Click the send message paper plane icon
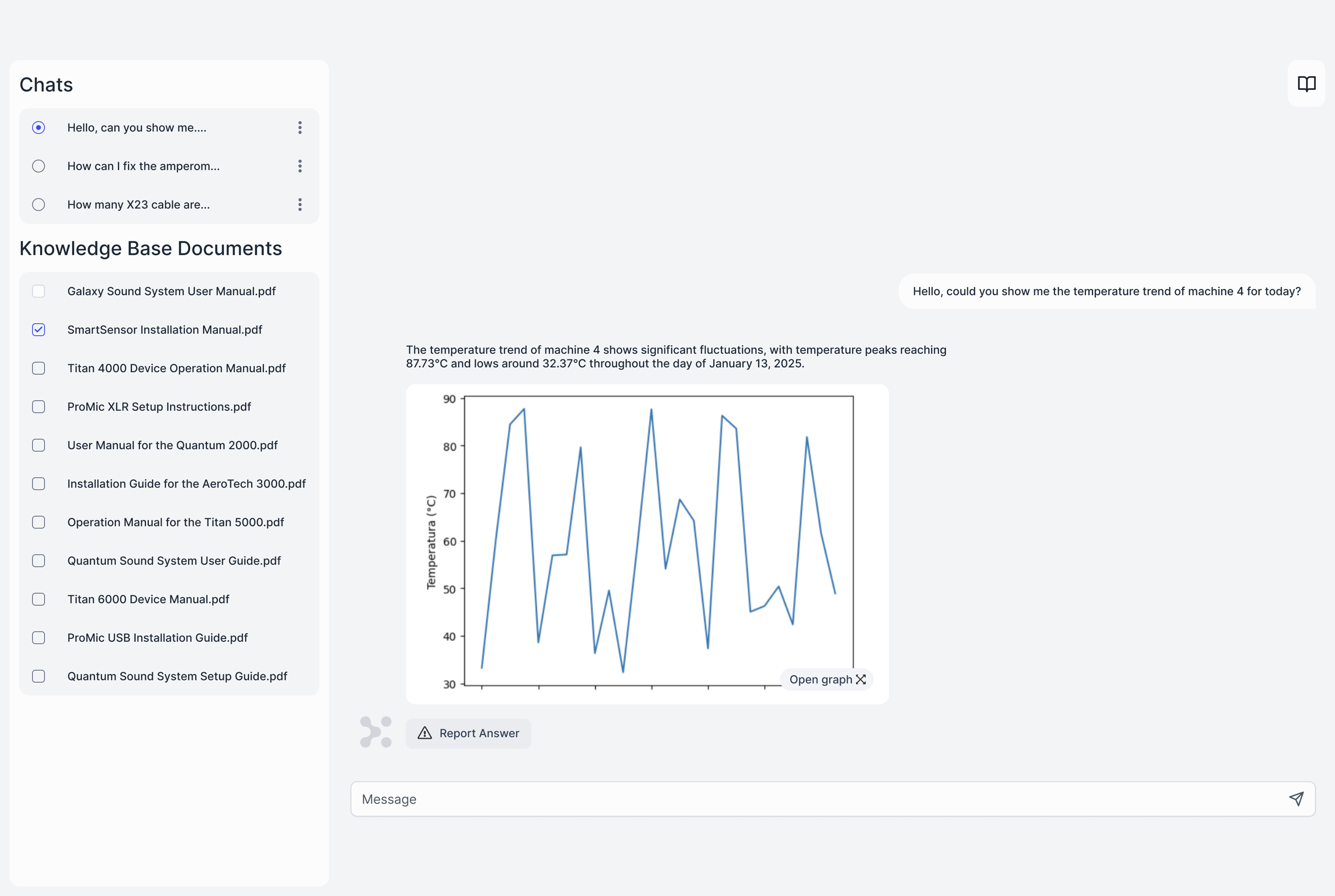The width and height of the screenshot is (1335, 896). [1296, 798]
